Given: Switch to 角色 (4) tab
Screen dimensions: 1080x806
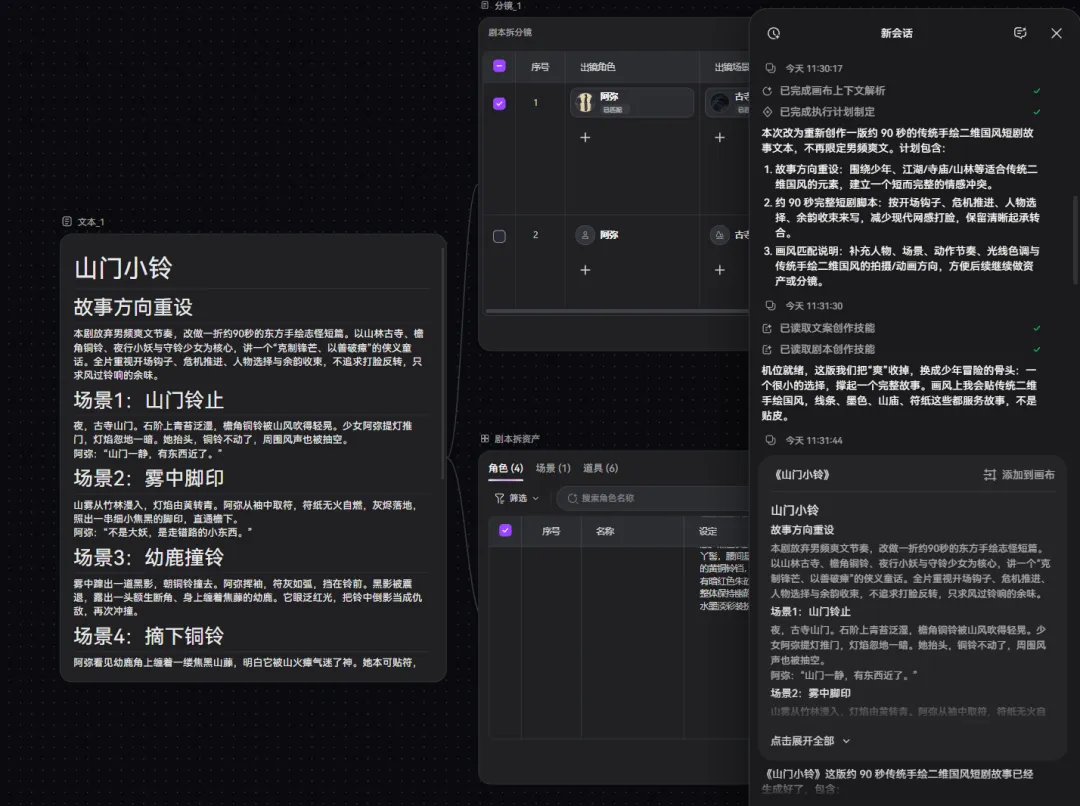Looking at the screenshot, I should 506,468.
